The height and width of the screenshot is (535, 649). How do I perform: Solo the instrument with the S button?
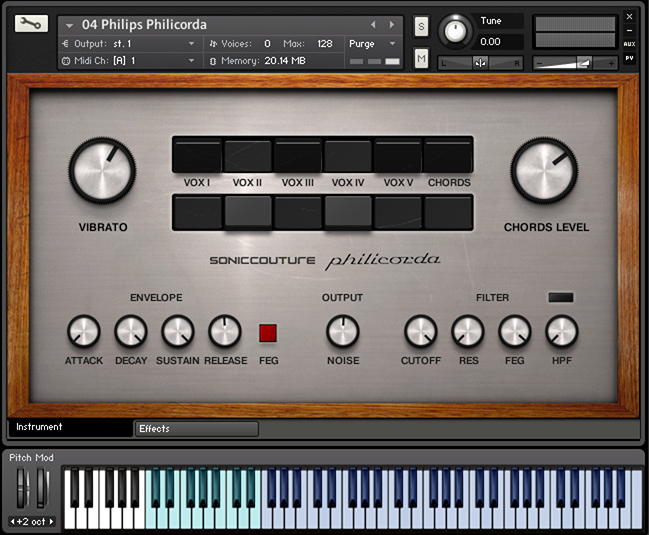421,26
